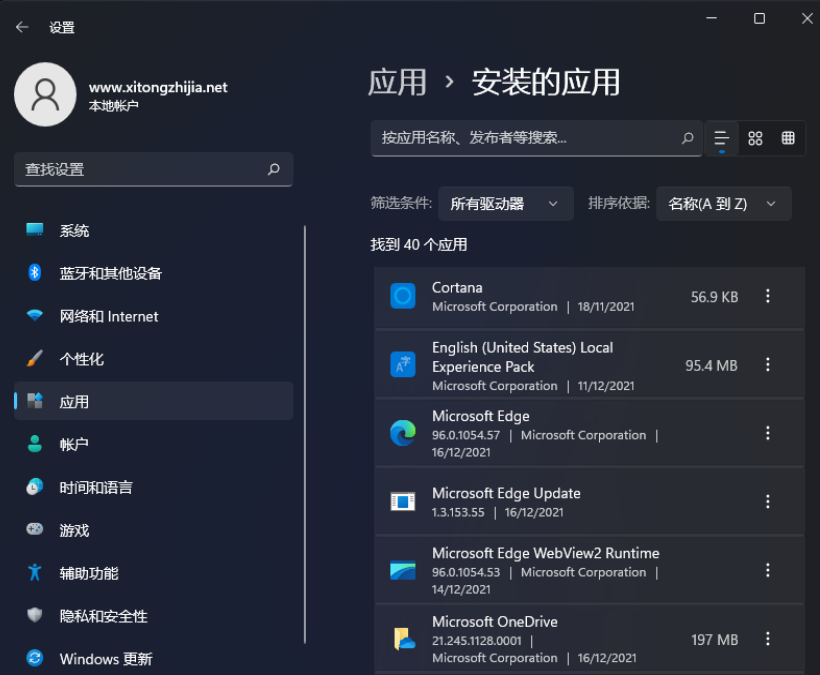The image size is (820, 675).
Task: Click the clock globe 时间和语言 icon
Action: coord(35,486)
